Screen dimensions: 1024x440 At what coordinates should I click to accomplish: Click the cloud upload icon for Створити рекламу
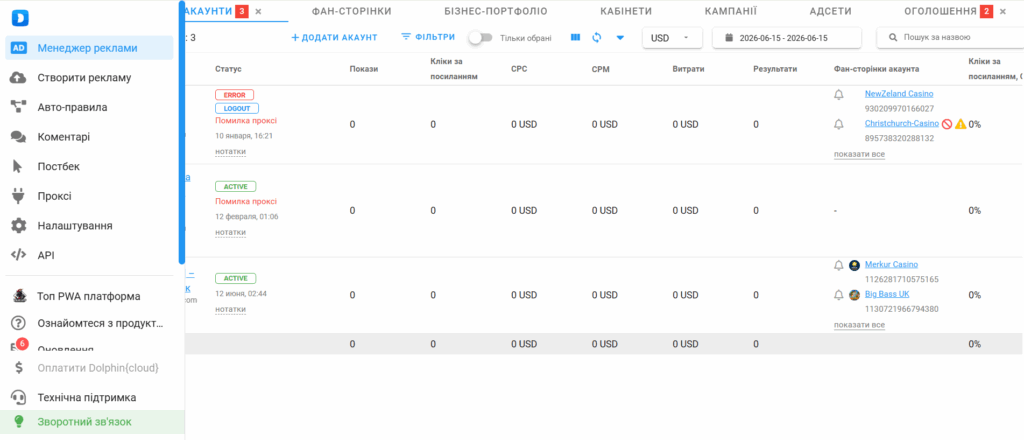click(x=19, y=78)
